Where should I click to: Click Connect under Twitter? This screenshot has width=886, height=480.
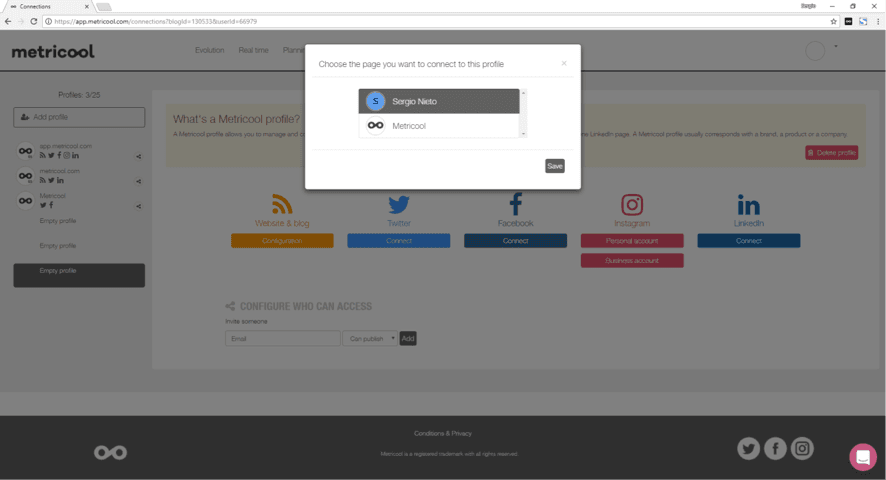click(399, 241)
